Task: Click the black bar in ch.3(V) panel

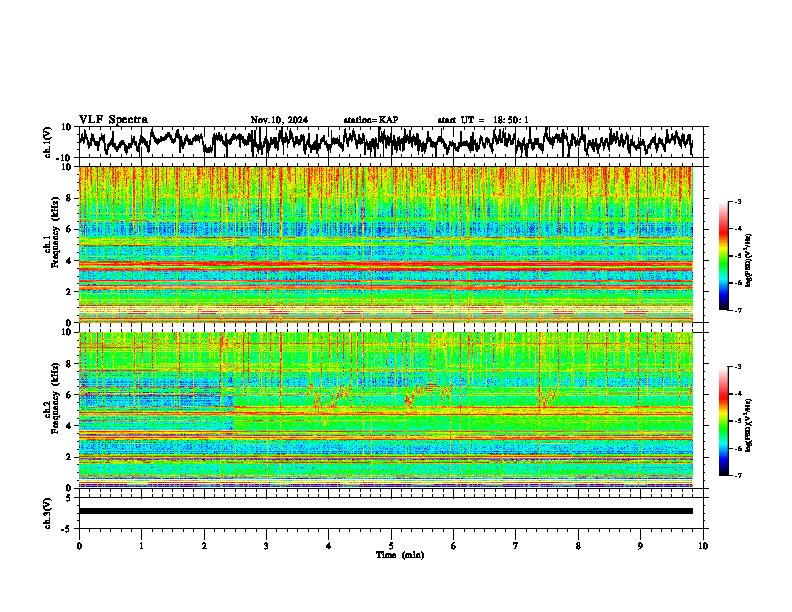Action: 385,511
